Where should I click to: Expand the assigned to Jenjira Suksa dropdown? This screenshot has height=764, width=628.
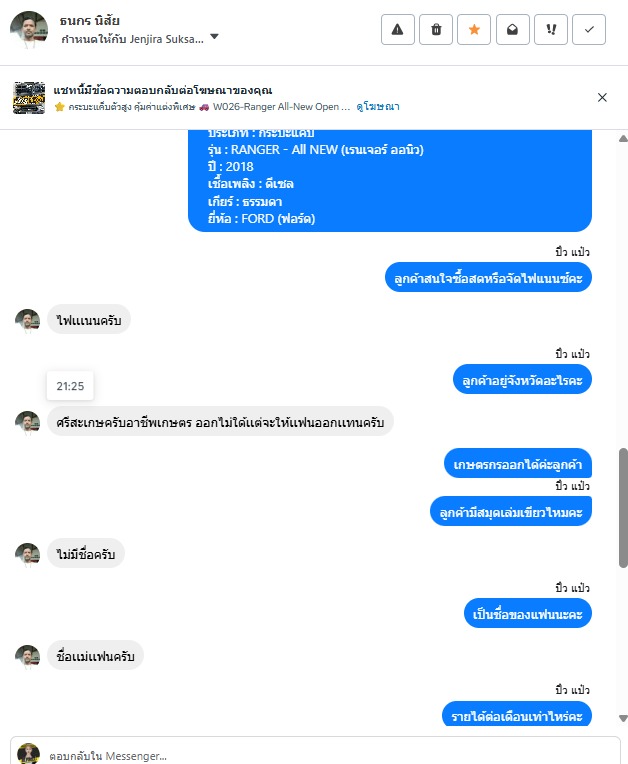point(214,37)
